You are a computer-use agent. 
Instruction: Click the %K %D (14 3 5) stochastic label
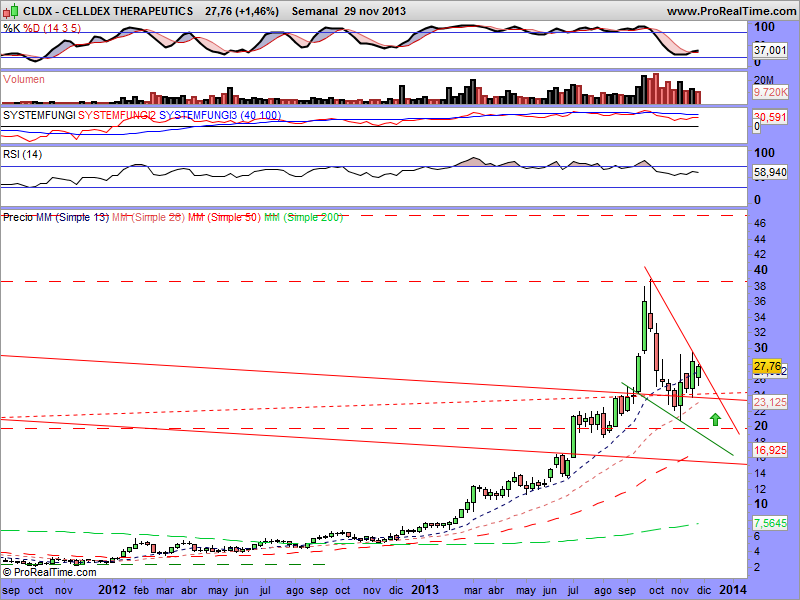(x=42, y=28)
